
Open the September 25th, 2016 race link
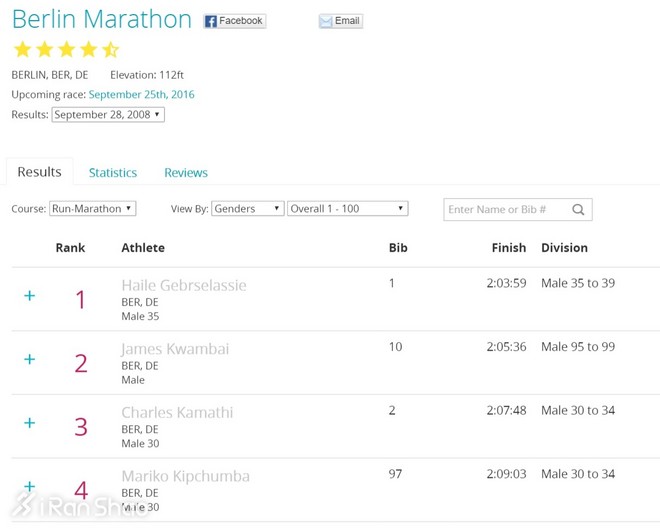click(x=141, y=95)
